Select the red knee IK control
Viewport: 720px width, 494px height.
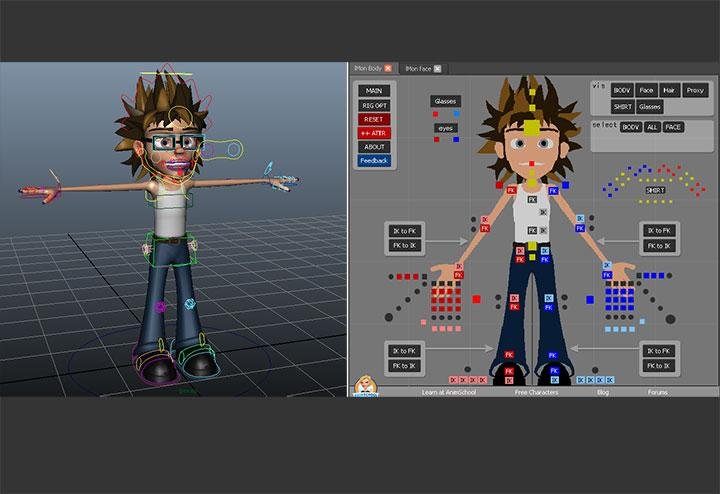pyautogui.click(x=514, y=298)
